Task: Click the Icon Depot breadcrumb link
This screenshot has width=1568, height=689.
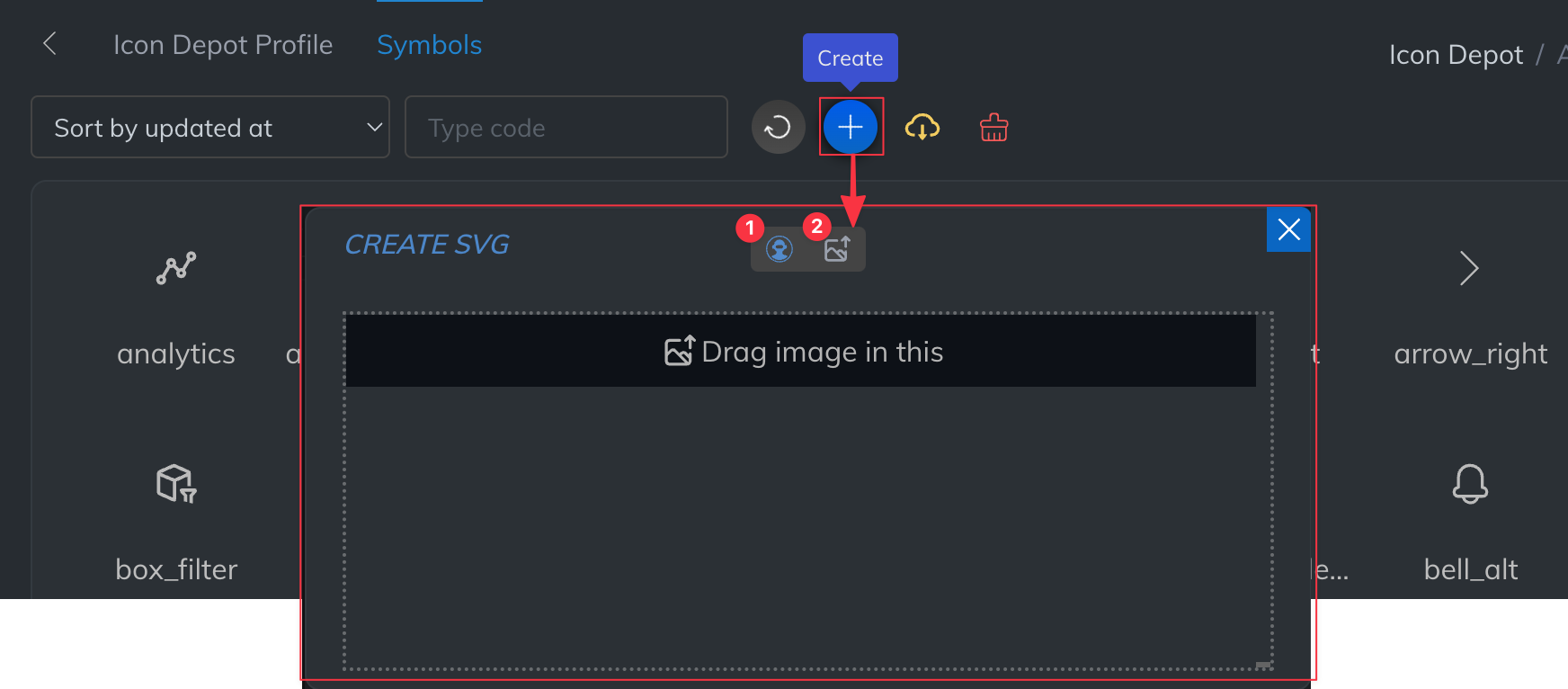Action: tap(1456, 55)
